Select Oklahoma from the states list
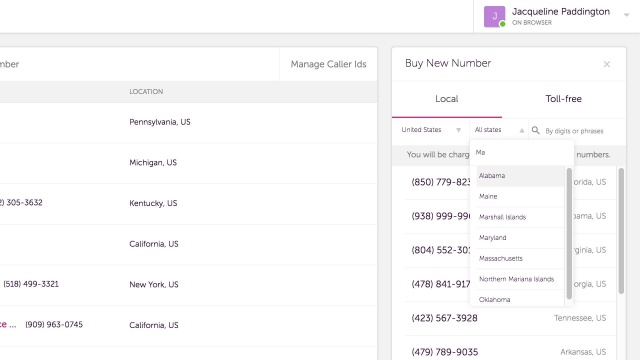 (x=520, y=299)
